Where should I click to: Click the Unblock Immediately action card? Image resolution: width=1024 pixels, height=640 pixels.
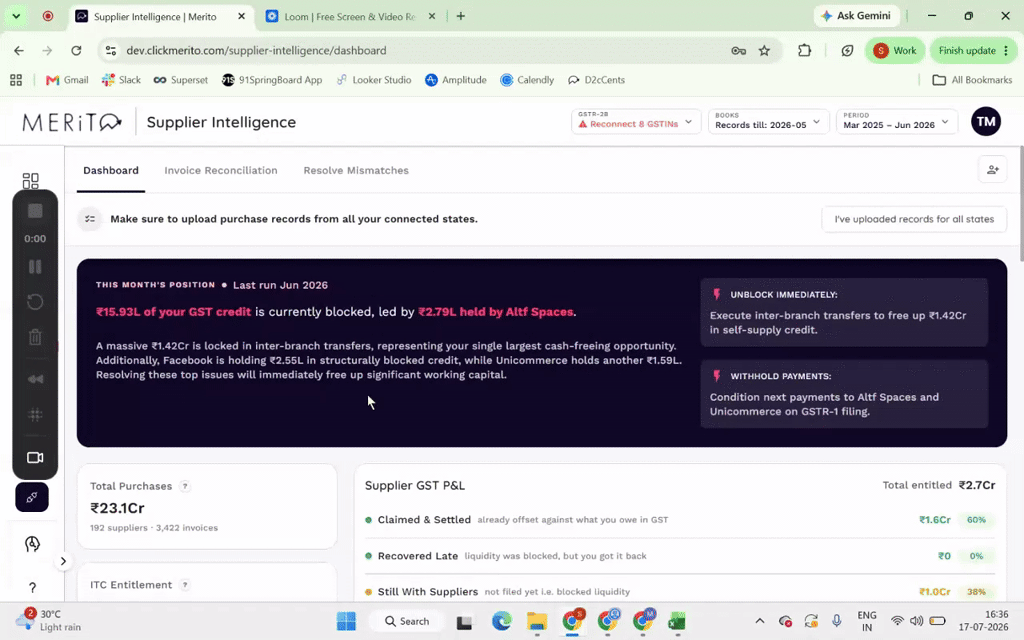coord(844,312)
